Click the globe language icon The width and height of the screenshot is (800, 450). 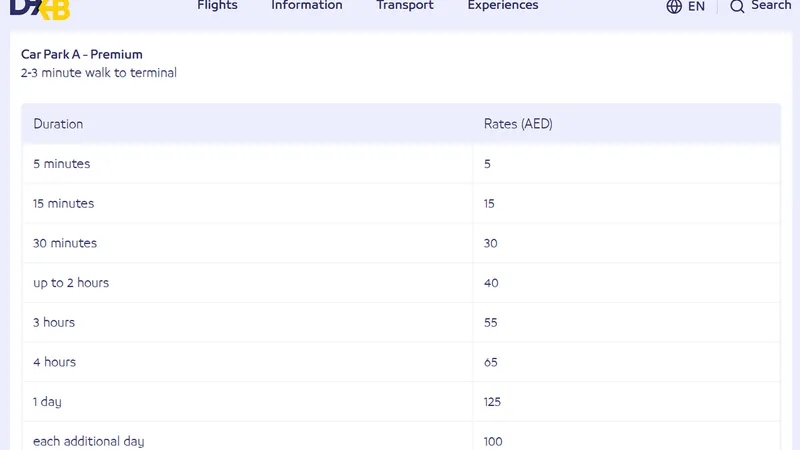[x=674, y=6]
